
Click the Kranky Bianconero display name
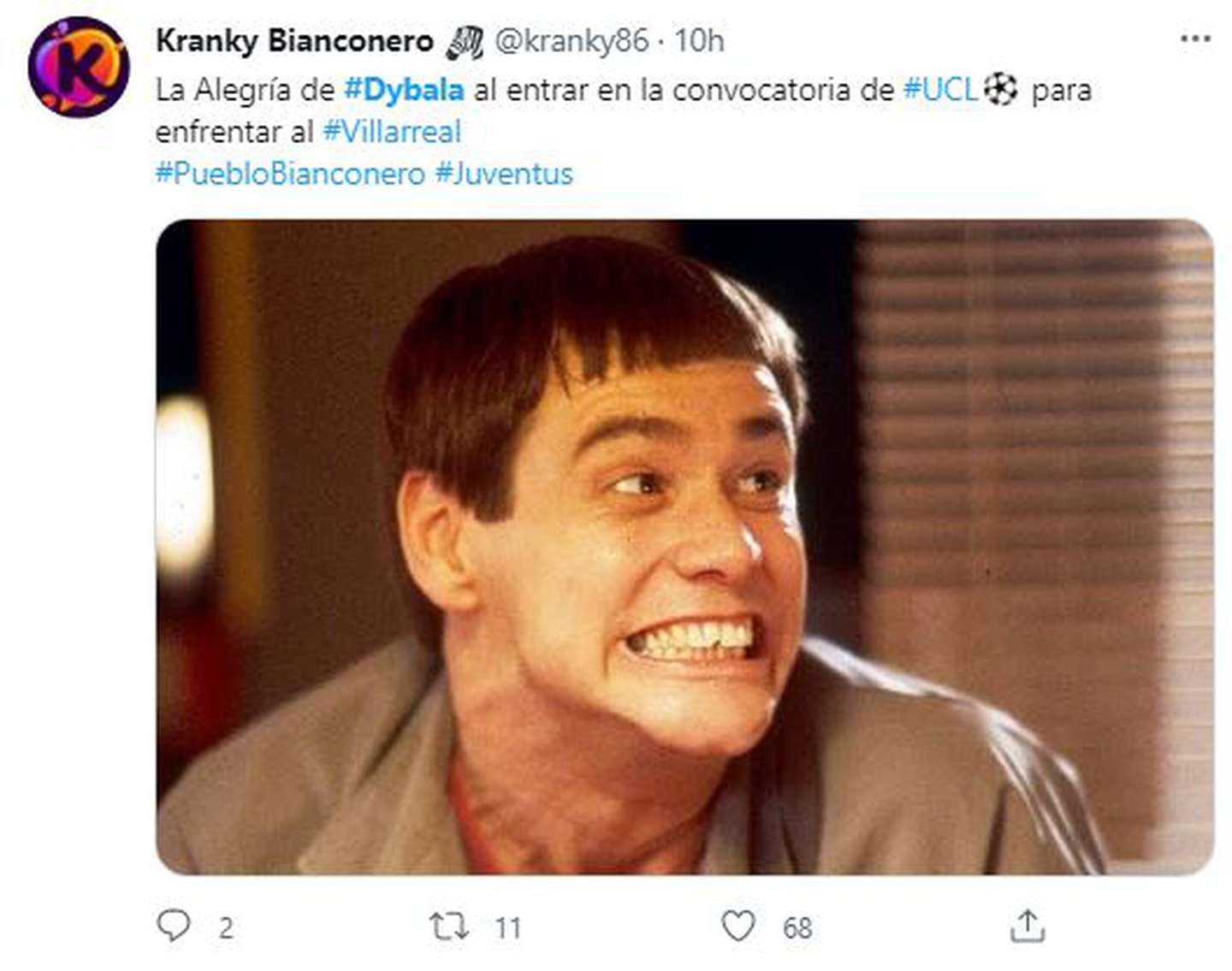click(x=294, y=40)
